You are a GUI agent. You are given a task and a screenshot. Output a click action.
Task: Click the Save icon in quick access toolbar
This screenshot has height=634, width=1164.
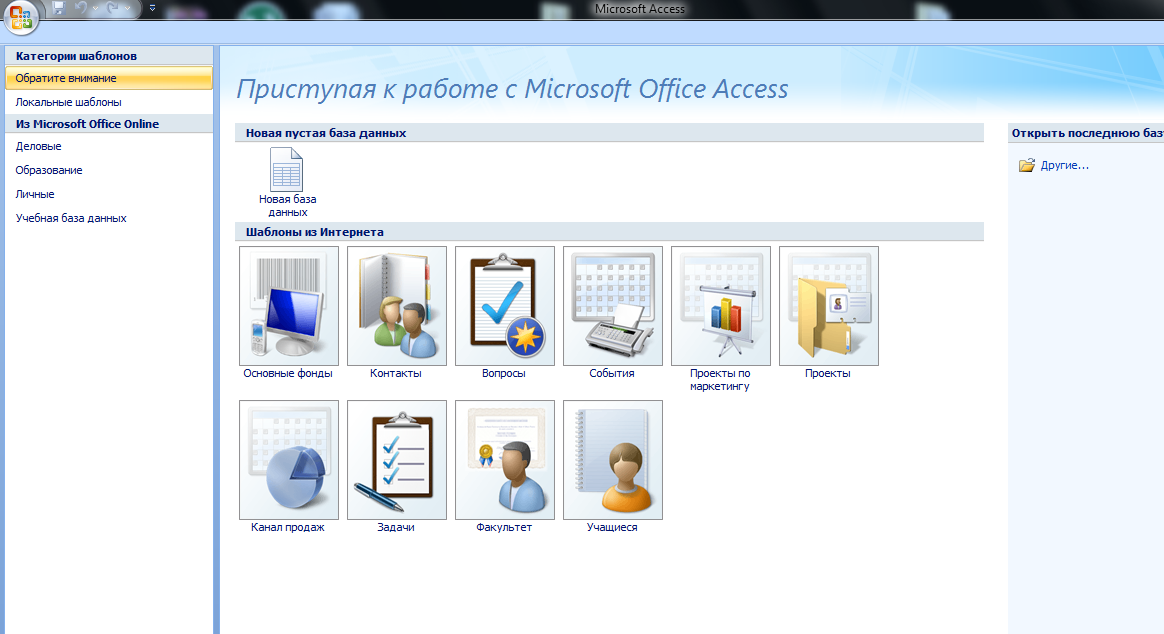59,8
